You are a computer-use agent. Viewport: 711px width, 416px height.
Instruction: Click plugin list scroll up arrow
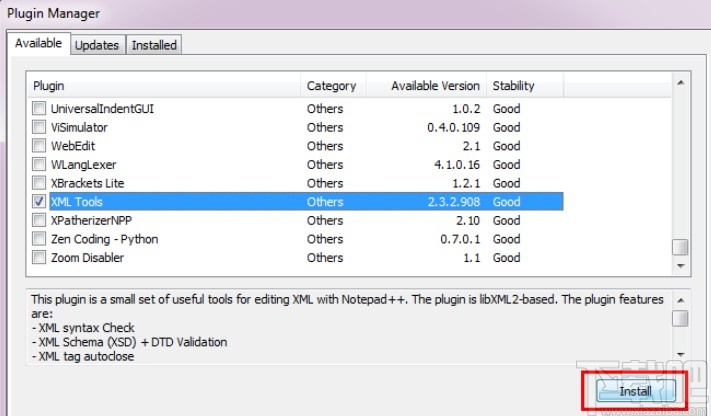[x=680, y=83]
